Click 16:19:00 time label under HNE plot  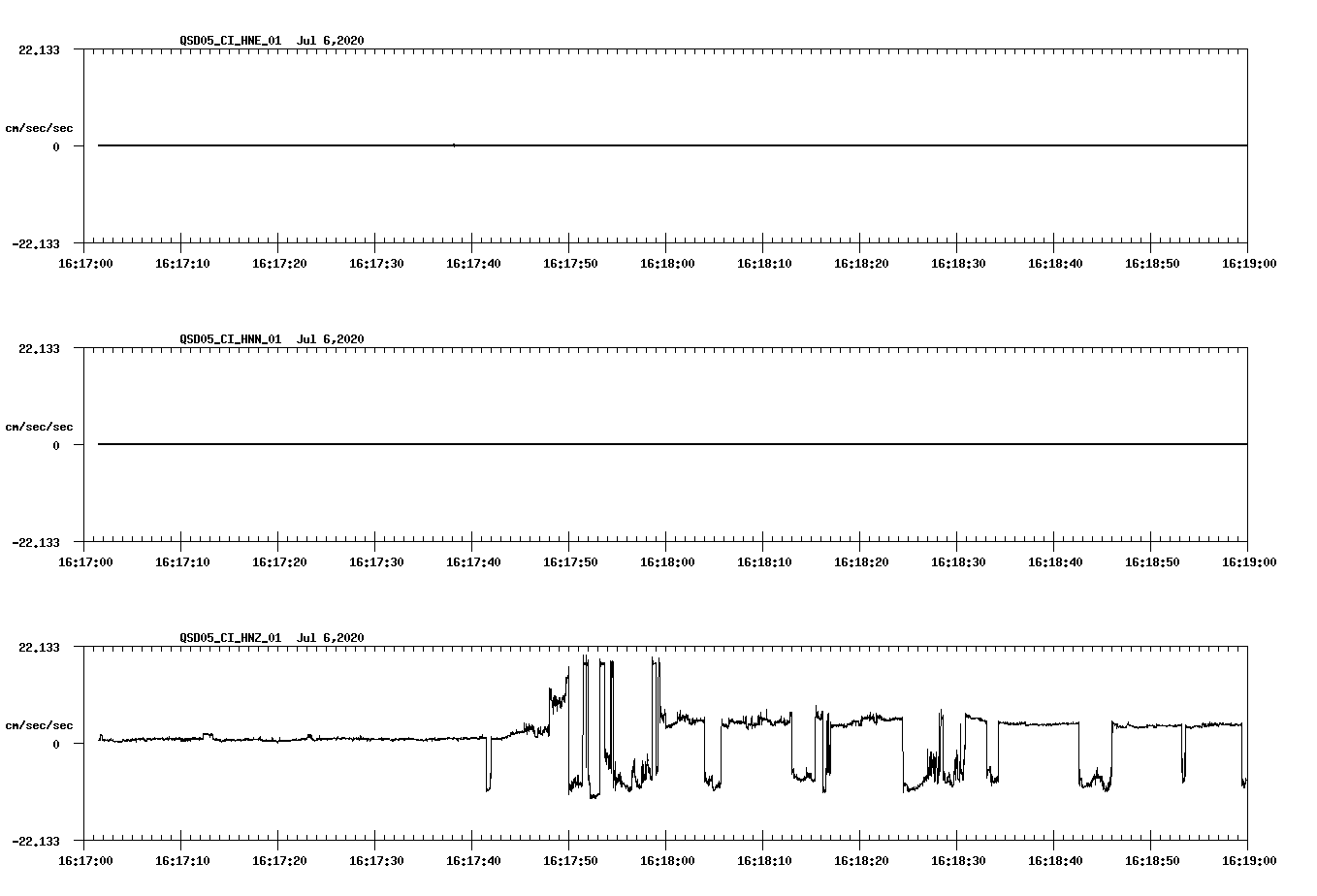1249,264
